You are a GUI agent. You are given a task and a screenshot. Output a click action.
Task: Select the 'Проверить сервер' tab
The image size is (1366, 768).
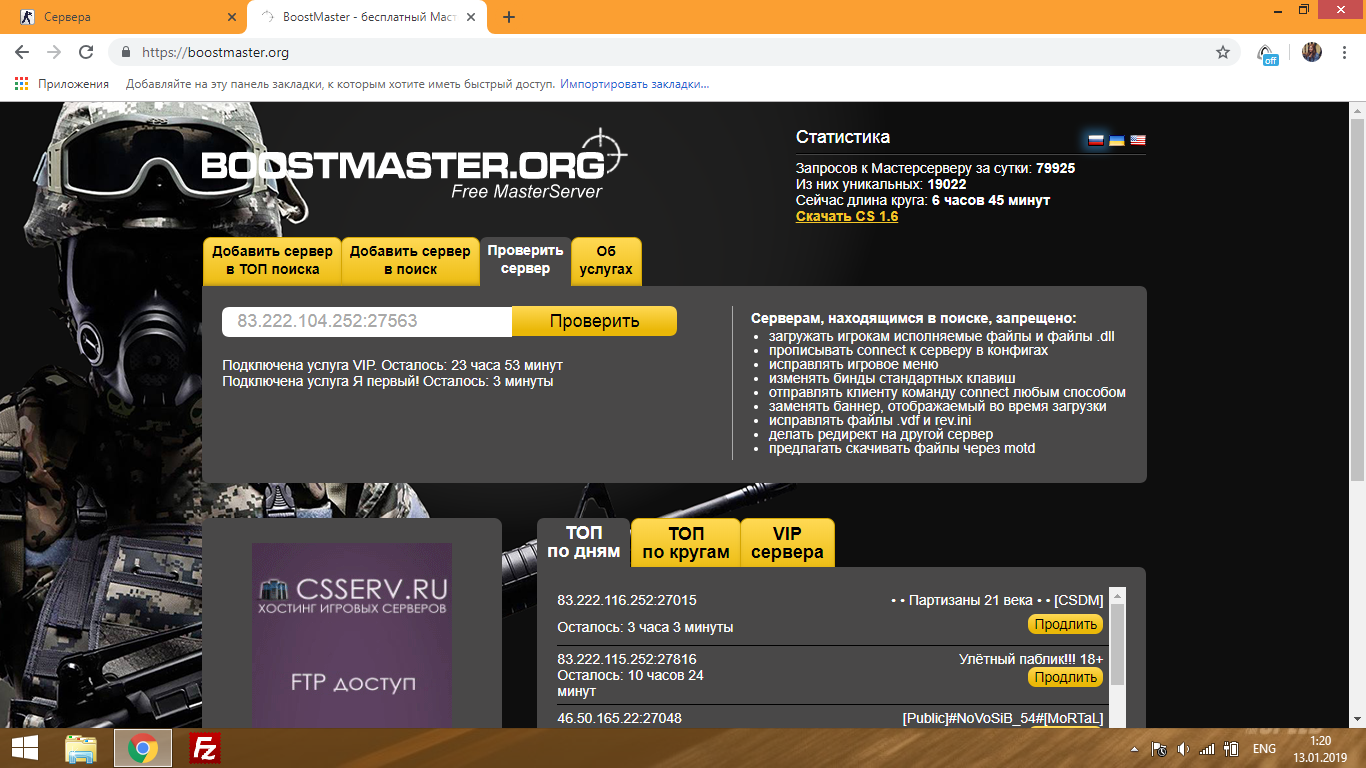pyautogui.click(x=525, y=260)
